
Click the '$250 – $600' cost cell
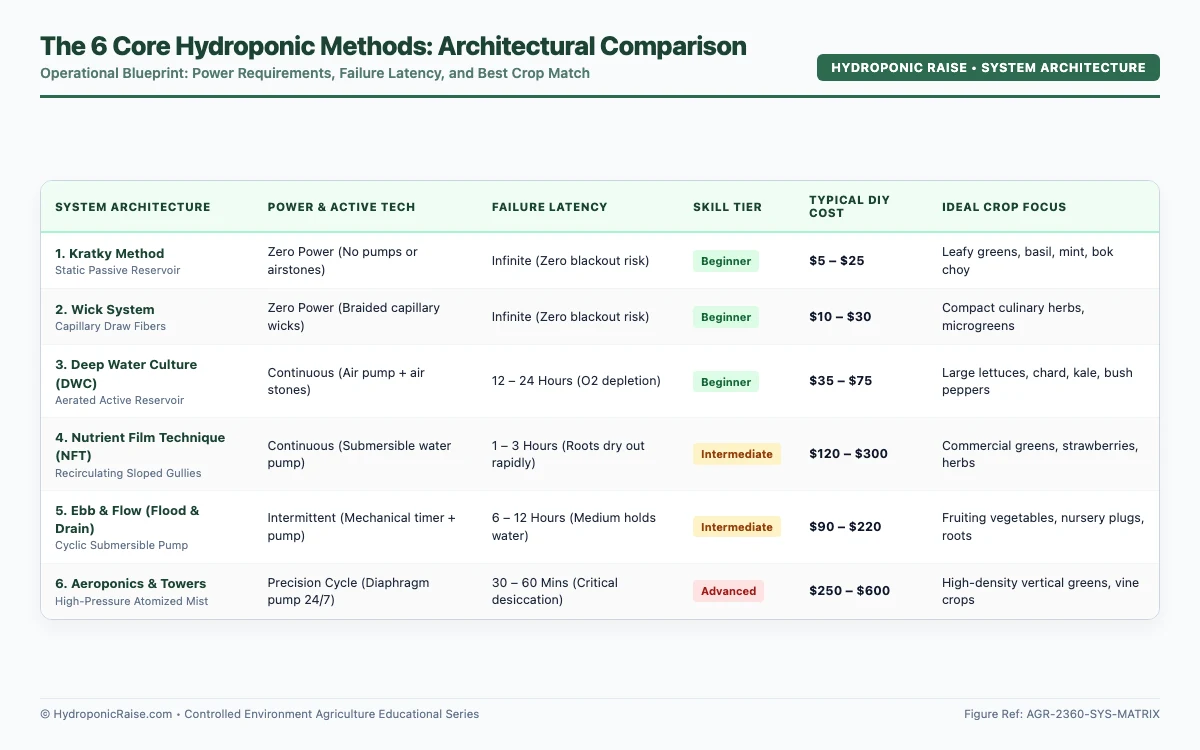point(849,591)
